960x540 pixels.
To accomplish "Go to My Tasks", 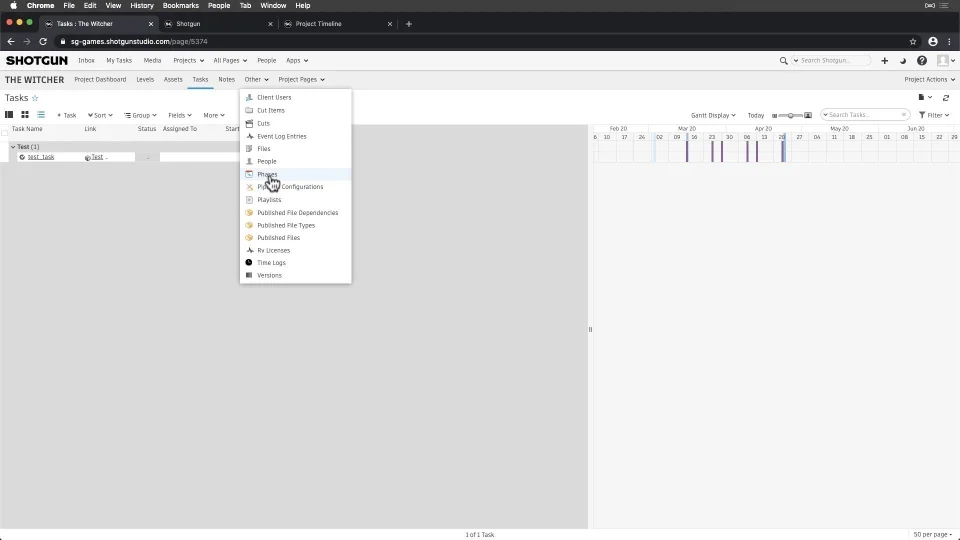I will 119,61.
